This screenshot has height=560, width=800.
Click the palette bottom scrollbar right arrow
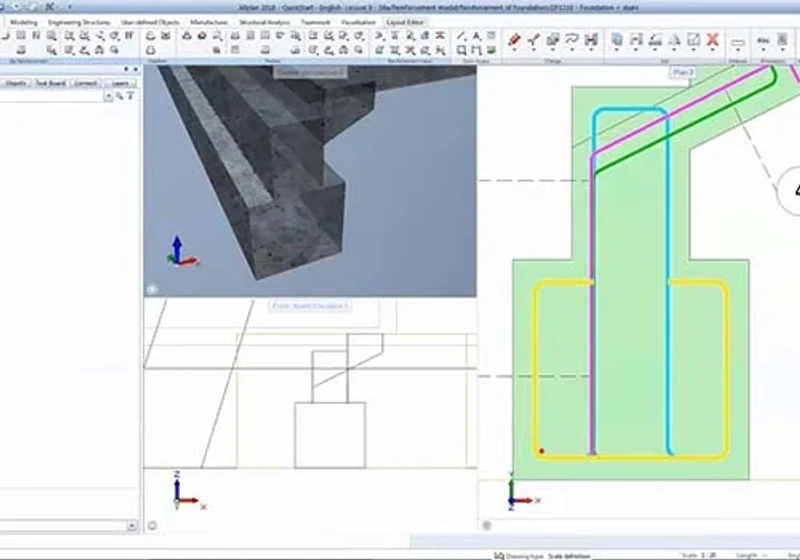point(132,525)
